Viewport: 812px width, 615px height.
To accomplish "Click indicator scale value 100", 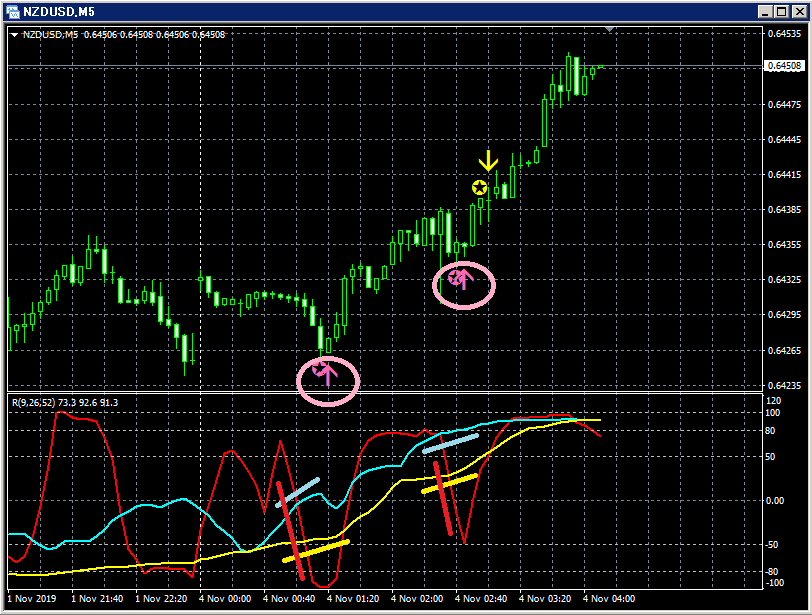I will click(773, 413).
